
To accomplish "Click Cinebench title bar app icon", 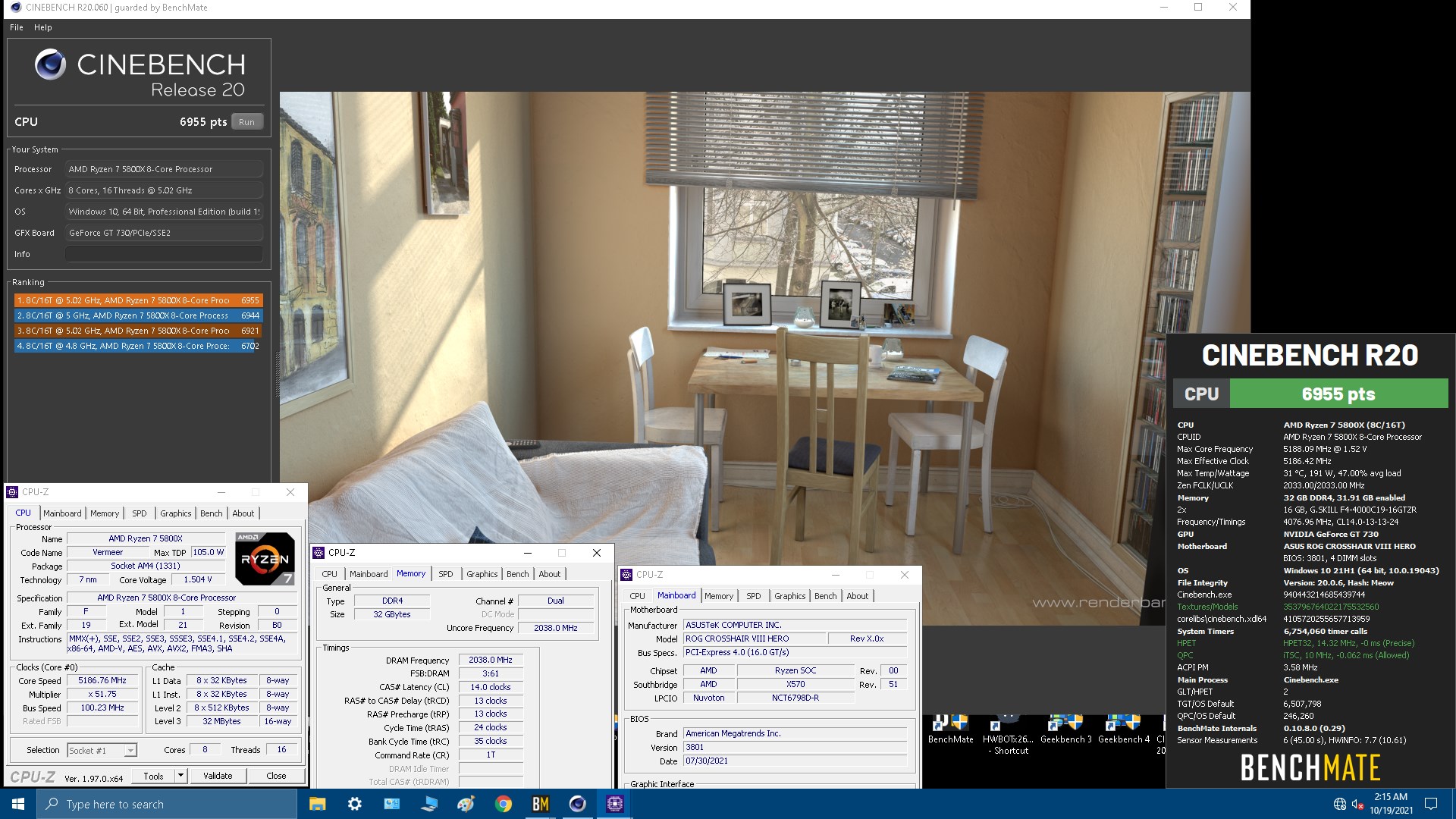I will [15, 8].
